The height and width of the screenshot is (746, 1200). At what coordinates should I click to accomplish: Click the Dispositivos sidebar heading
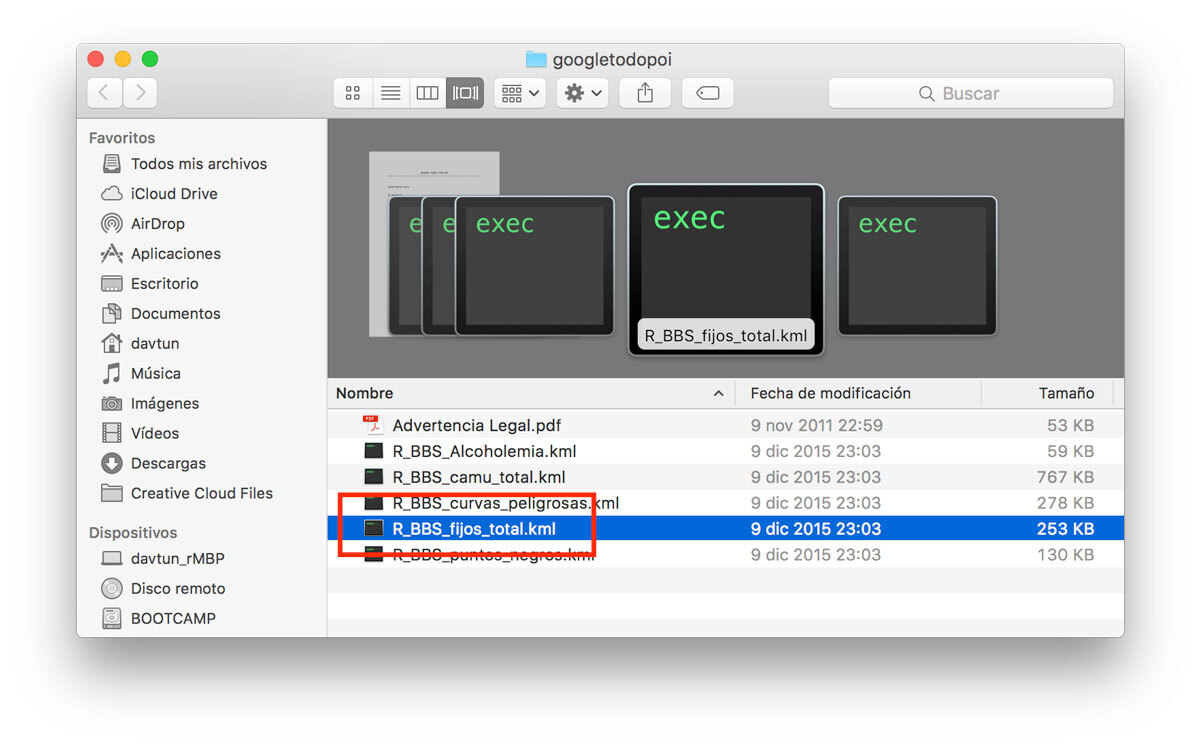click(x=133, y=533)
